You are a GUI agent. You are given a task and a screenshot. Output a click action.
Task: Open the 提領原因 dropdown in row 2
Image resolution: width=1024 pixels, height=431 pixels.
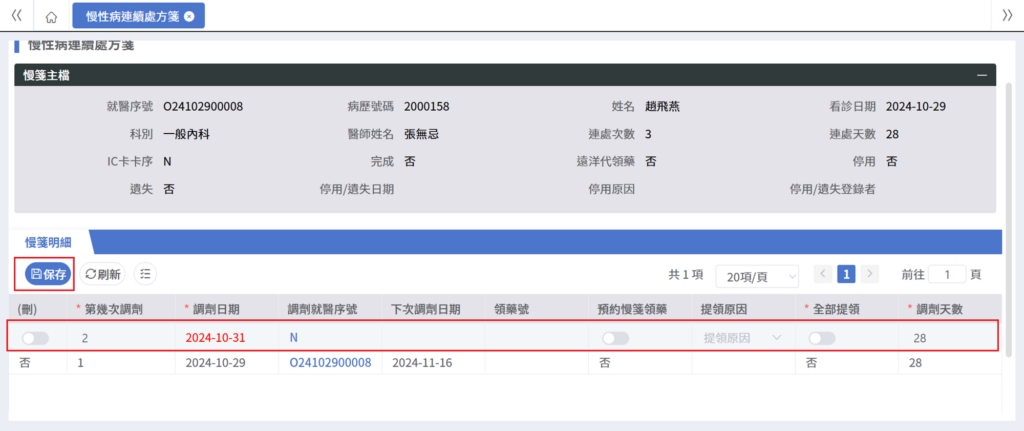pos(743,338)
